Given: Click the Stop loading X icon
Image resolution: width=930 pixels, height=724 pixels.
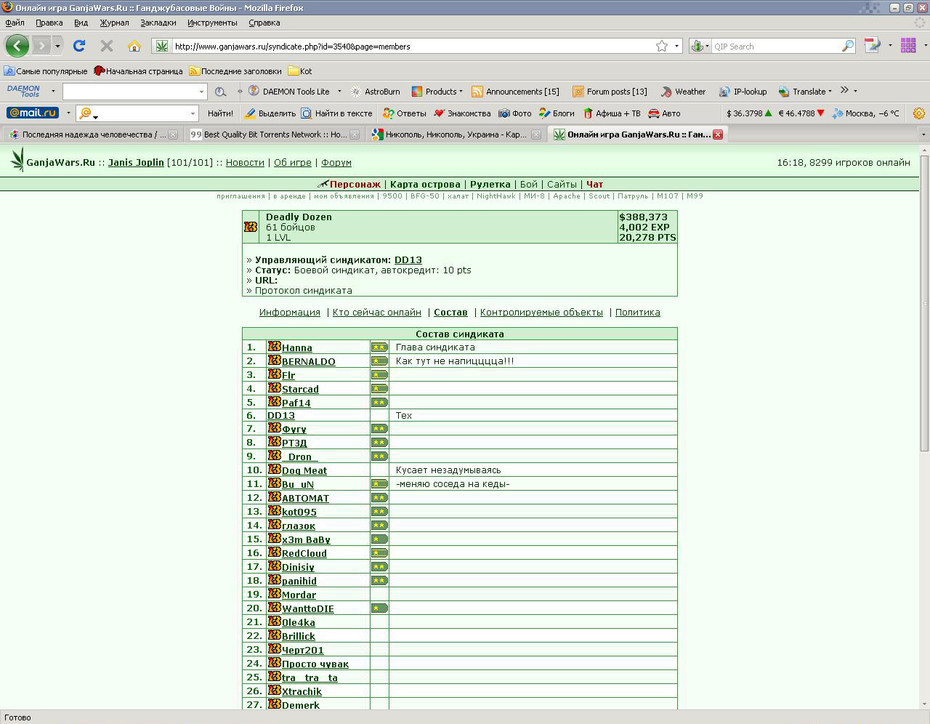Looking at the screenshot, I should (x=107, y=46).
